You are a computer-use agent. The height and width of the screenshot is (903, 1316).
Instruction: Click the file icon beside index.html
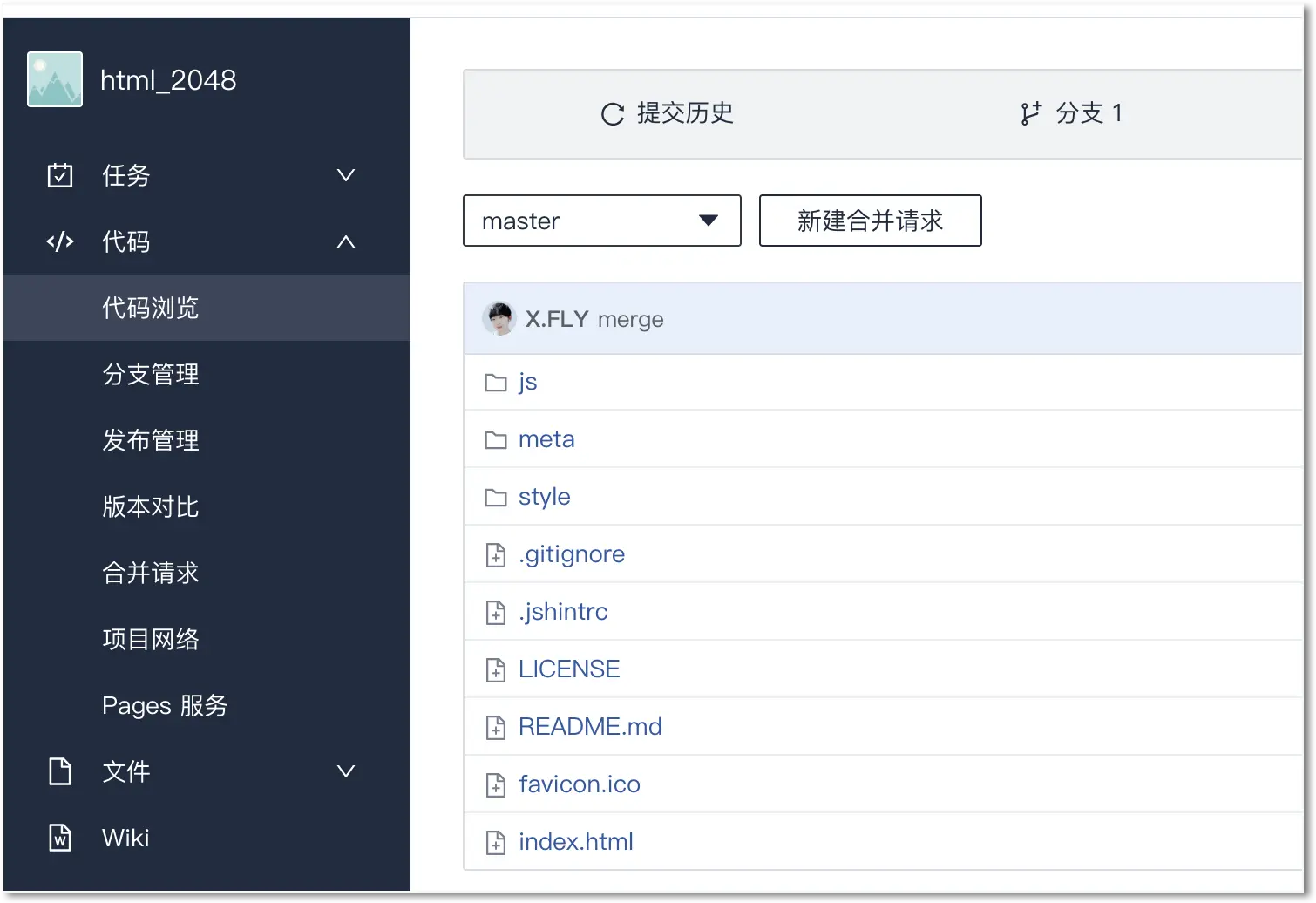pyautogui.click(x=495, y=842)
